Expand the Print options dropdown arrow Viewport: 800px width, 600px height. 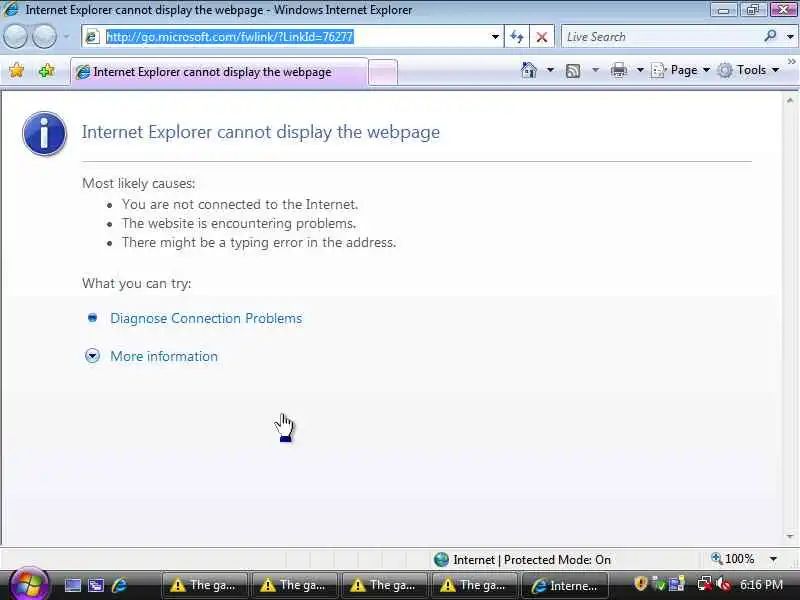pos(640,70)
